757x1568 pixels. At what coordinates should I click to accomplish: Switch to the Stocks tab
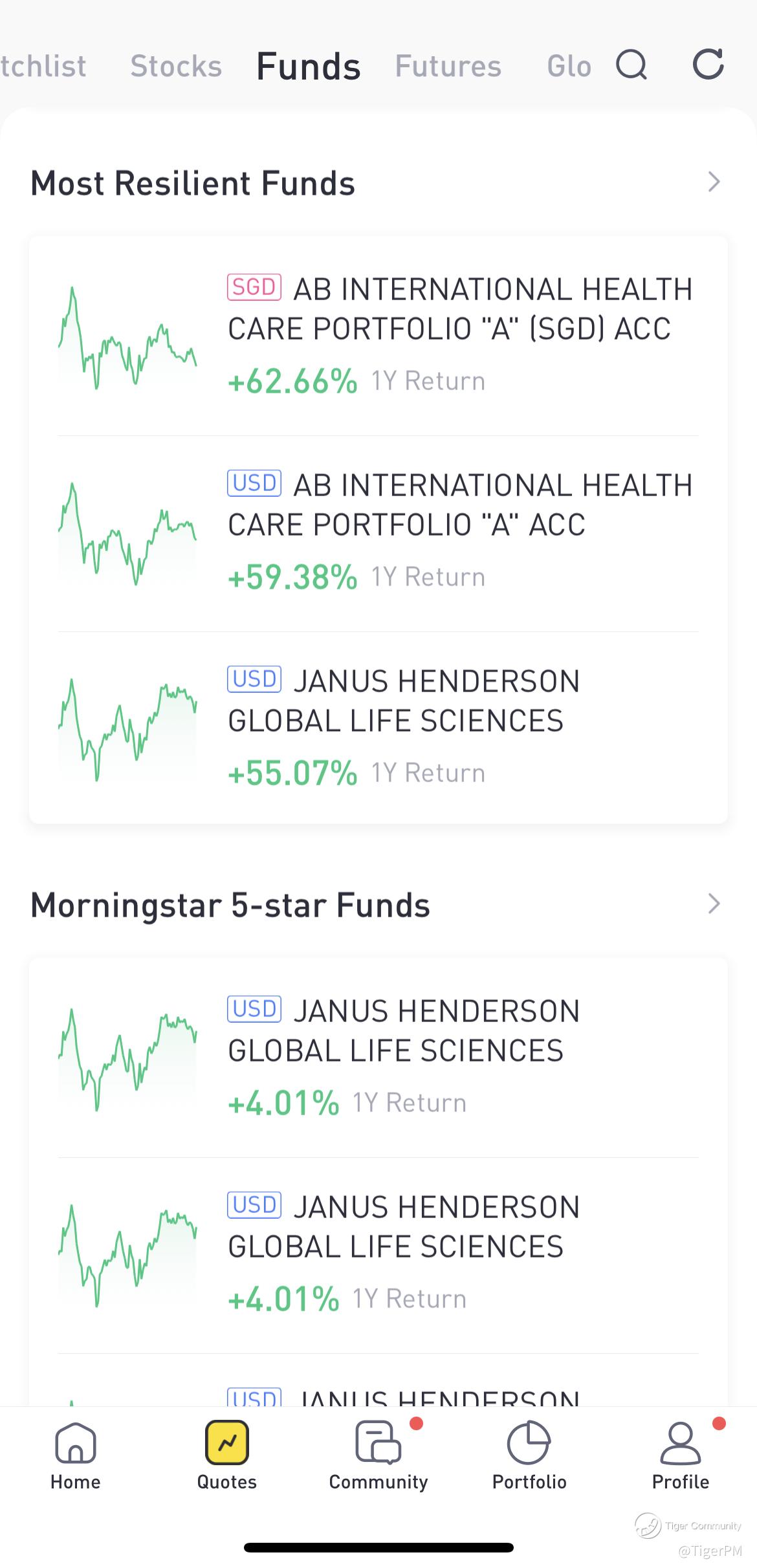point(176,66)
